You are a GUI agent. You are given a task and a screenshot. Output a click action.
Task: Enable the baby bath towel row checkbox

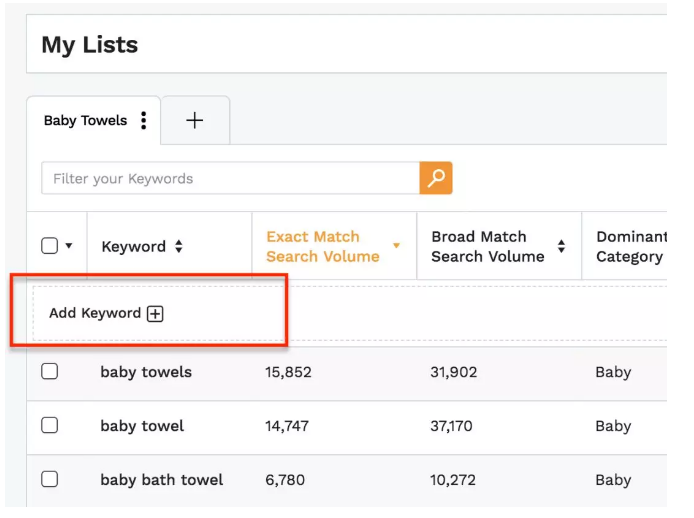(49, 480)
